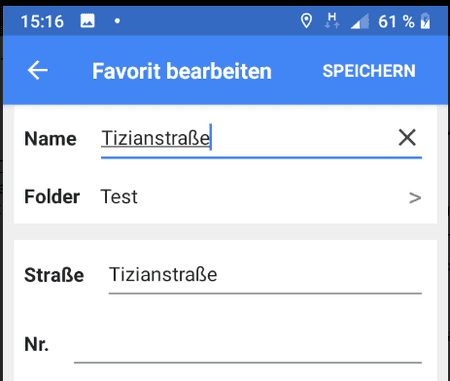This screenshot has height=381, width=450.
Task: Tap the Folder label row
Action: coord(225,197)
